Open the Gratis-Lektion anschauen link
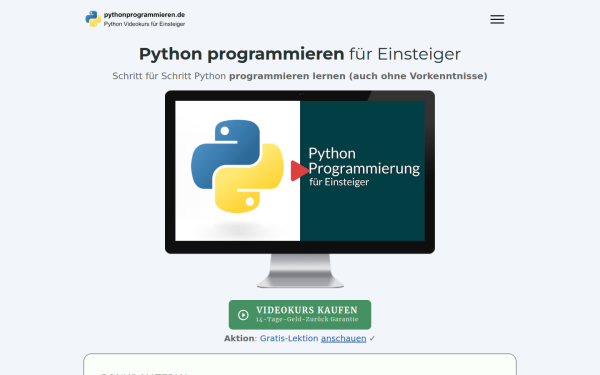Image resolution: width=600 pixels, height=375 pixels. coord(313,338)
